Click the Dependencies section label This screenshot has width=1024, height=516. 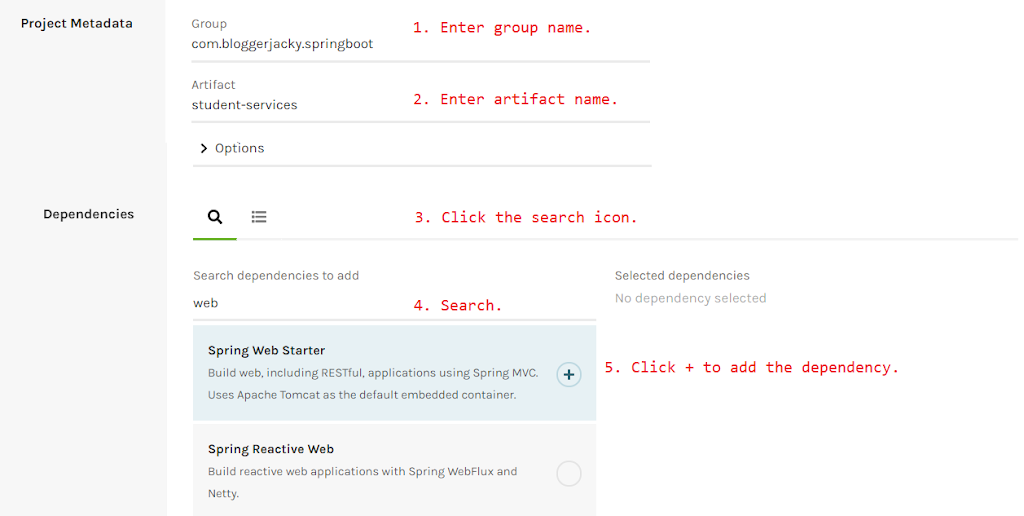pyautogui.click(x=88, y=214)
